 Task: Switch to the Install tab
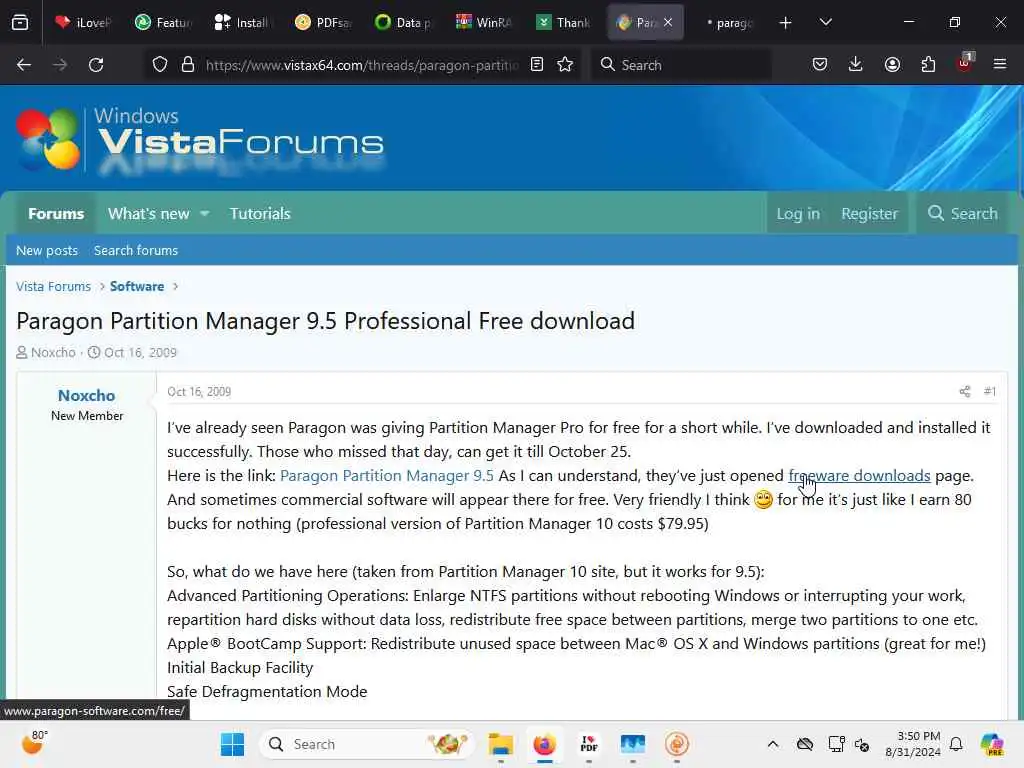click(243, 22)
